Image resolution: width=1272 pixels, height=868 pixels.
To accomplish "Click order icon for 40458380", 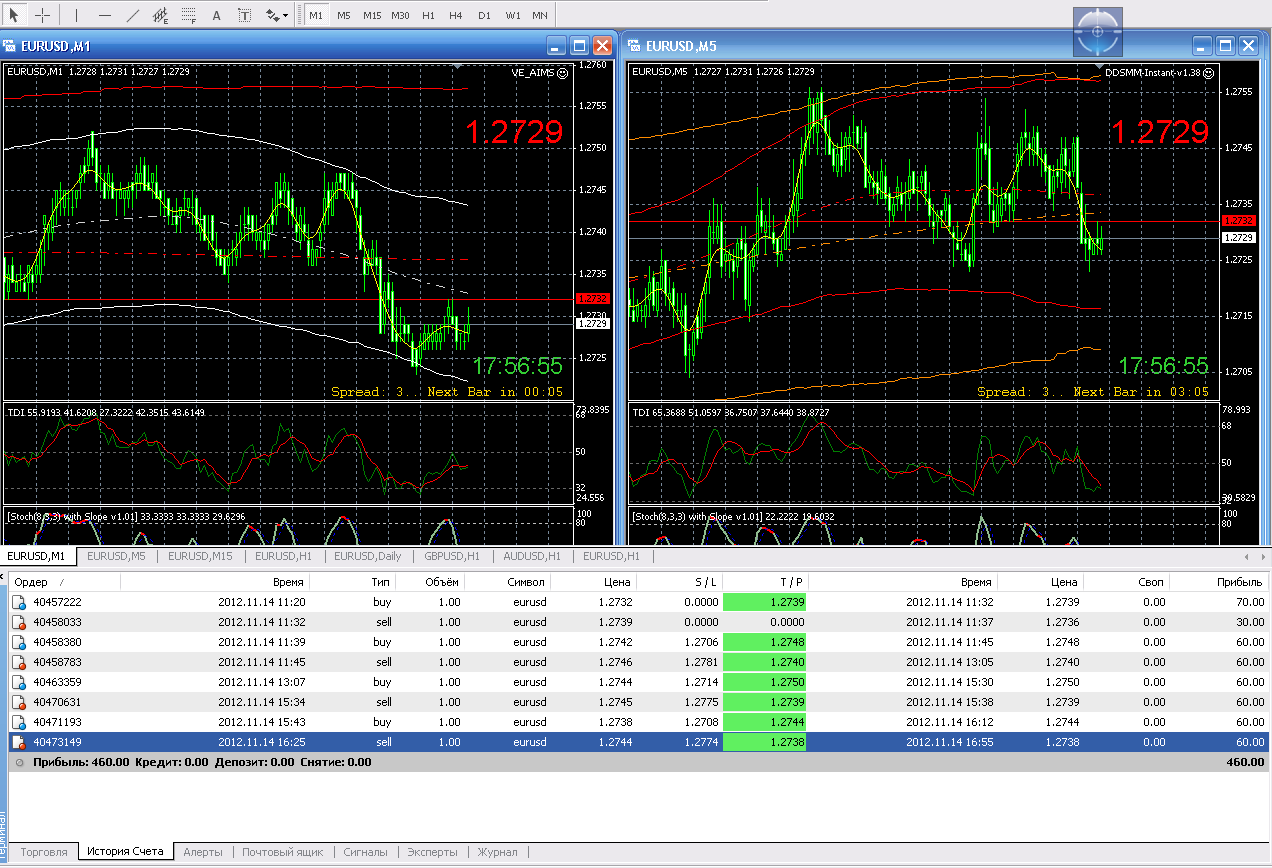I will point(19,643).
